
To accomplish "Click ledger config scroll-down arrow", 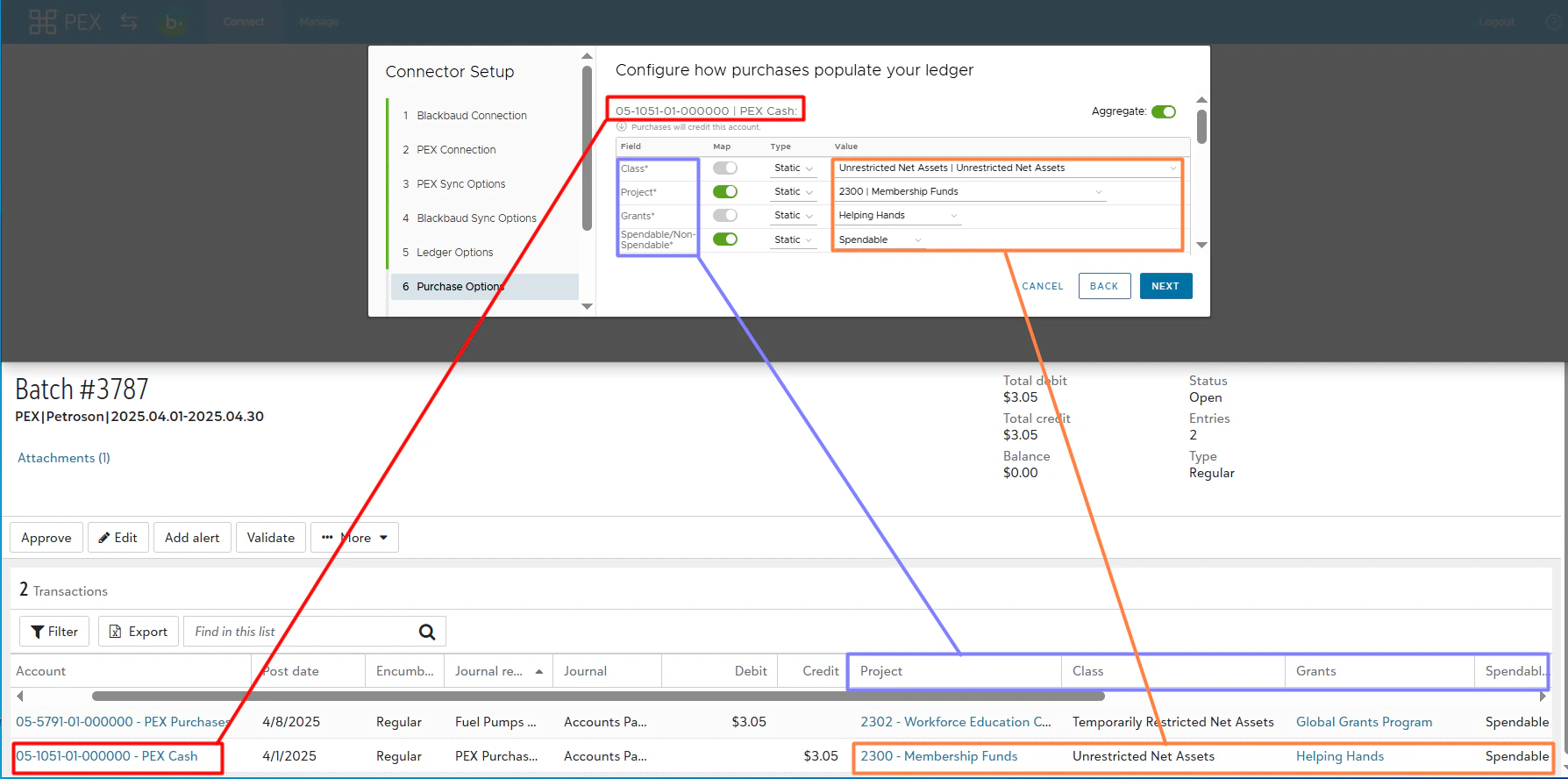I will [x=1201, y=245].
